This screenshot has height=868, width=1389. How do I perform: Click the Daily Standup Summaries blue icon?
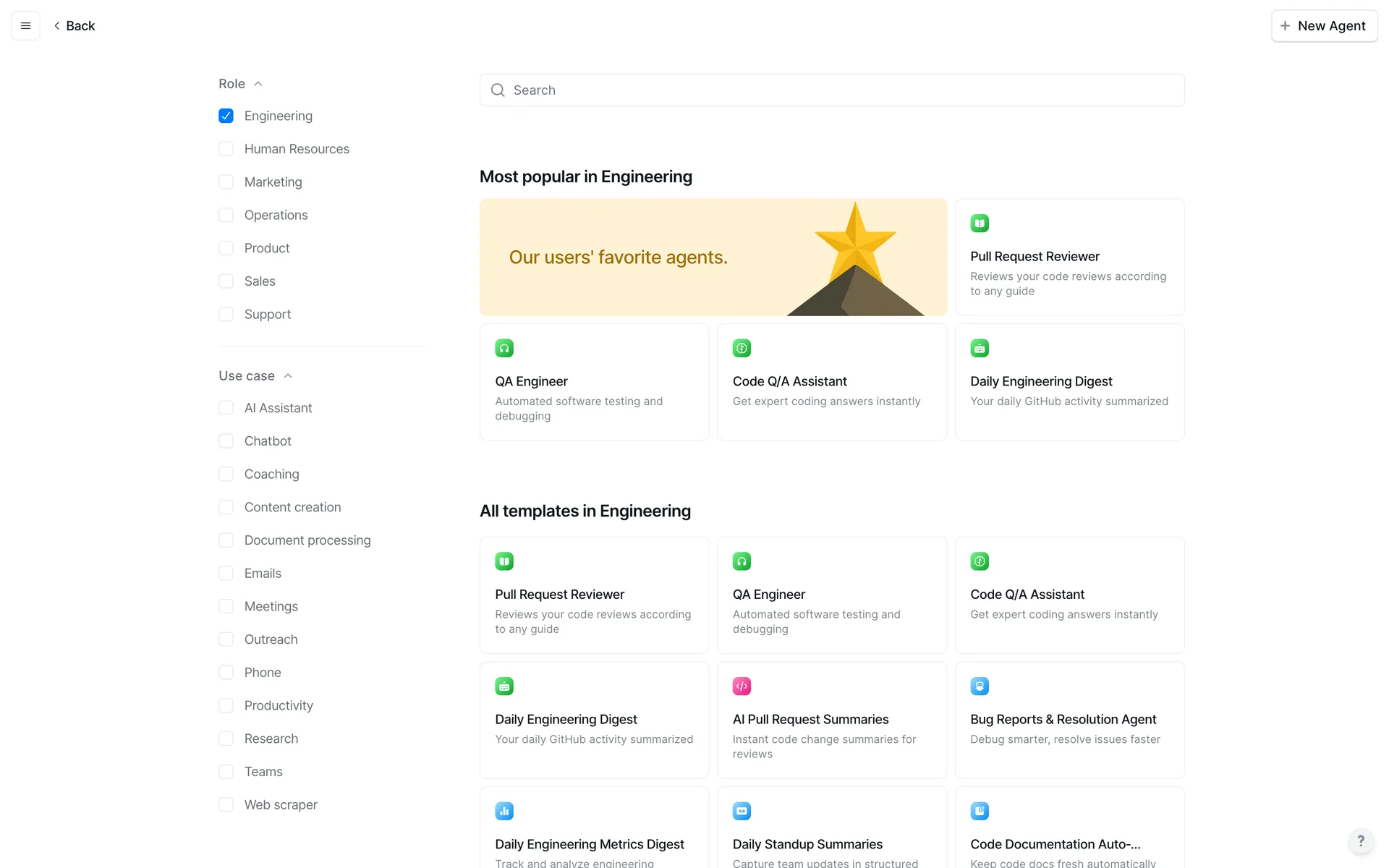(742, 811)
